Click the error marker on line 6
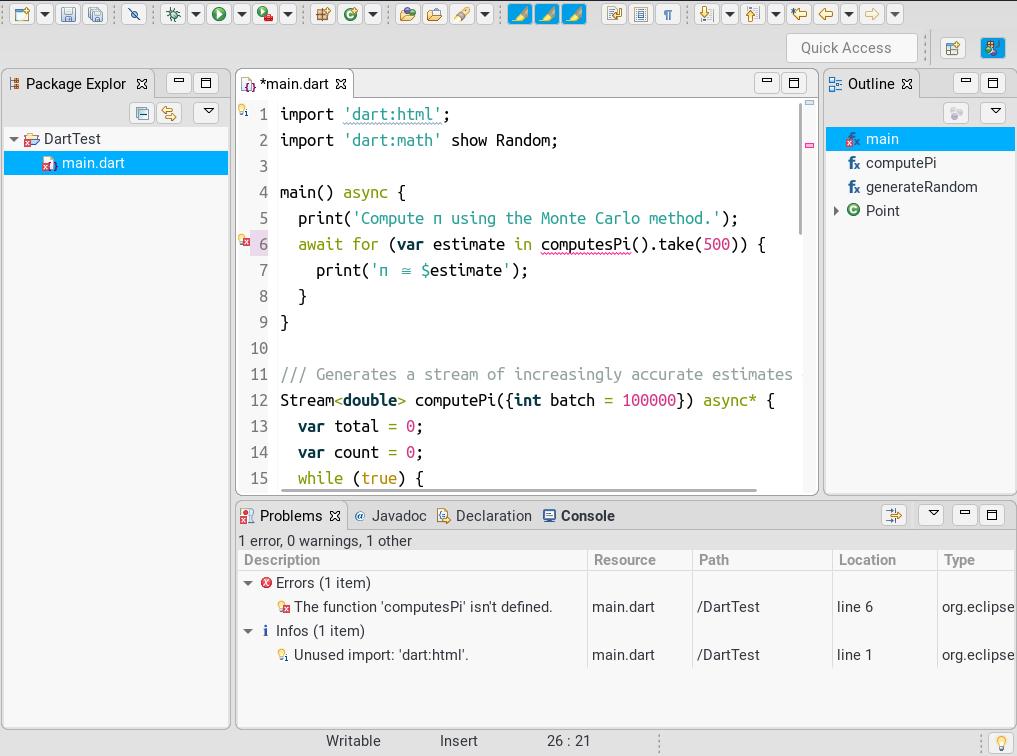 coord(245,241)
